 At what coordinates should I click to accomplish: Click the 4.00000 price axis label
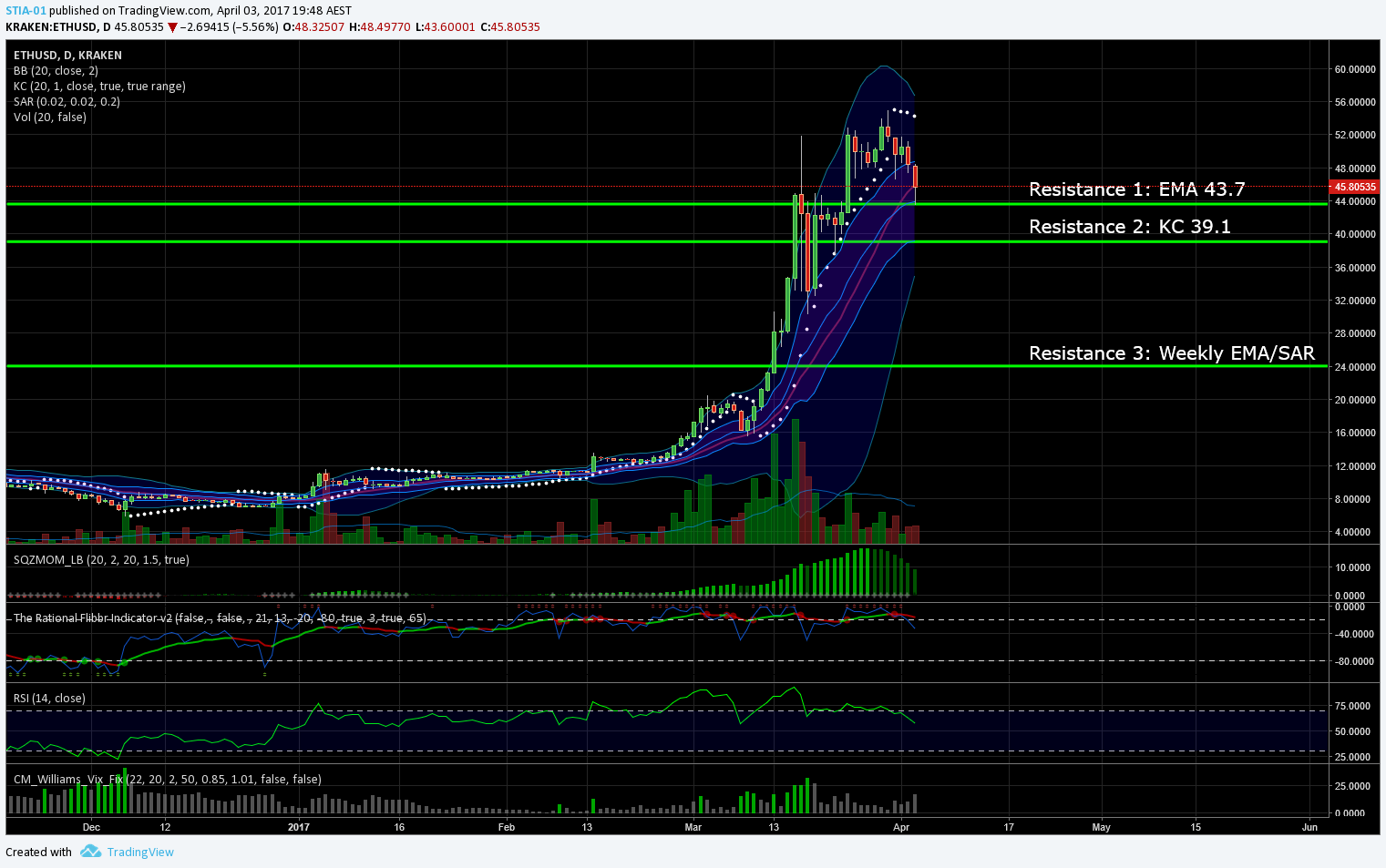(x=1355, y=532)
